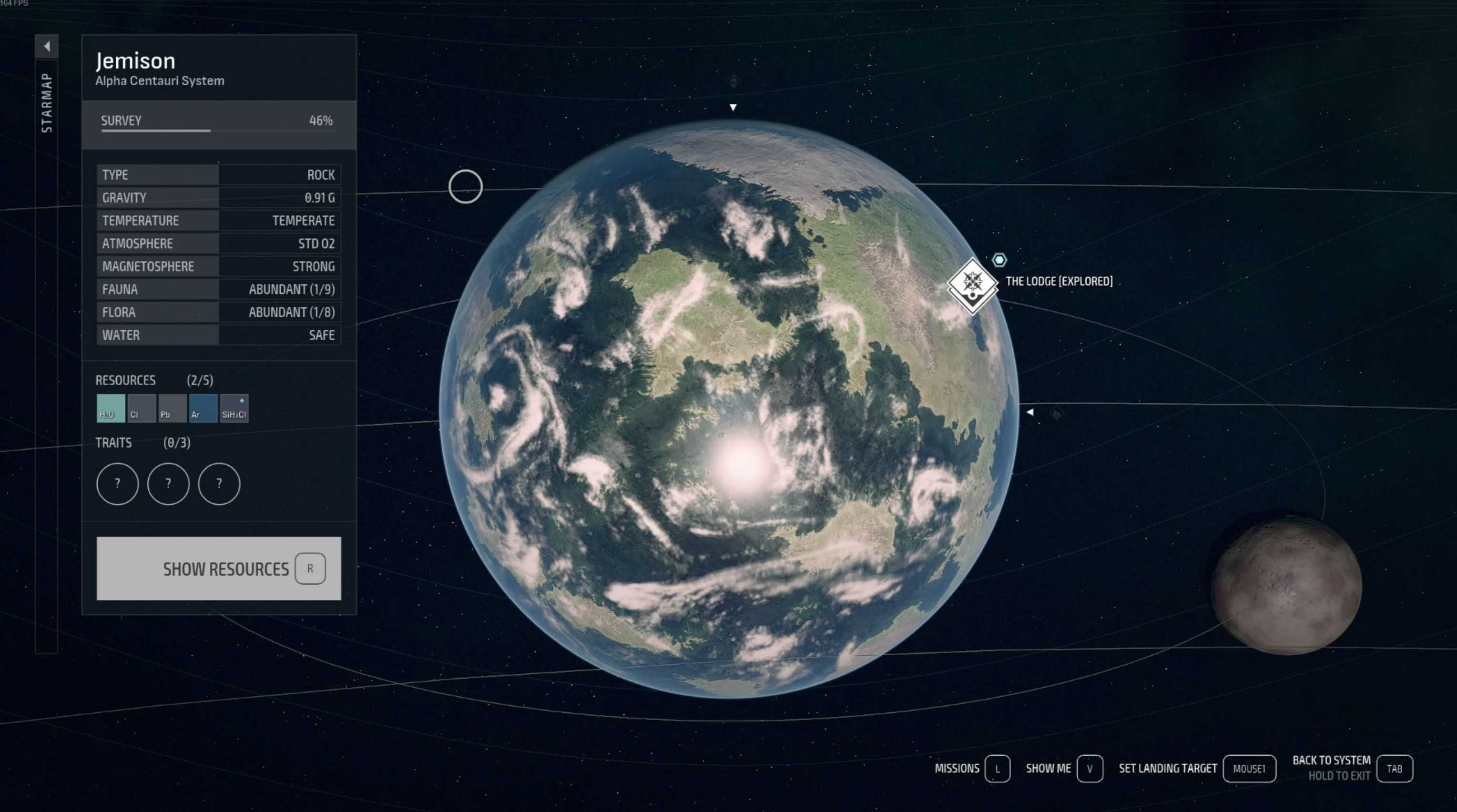Click the second unknown trait circle

(168, 484)
